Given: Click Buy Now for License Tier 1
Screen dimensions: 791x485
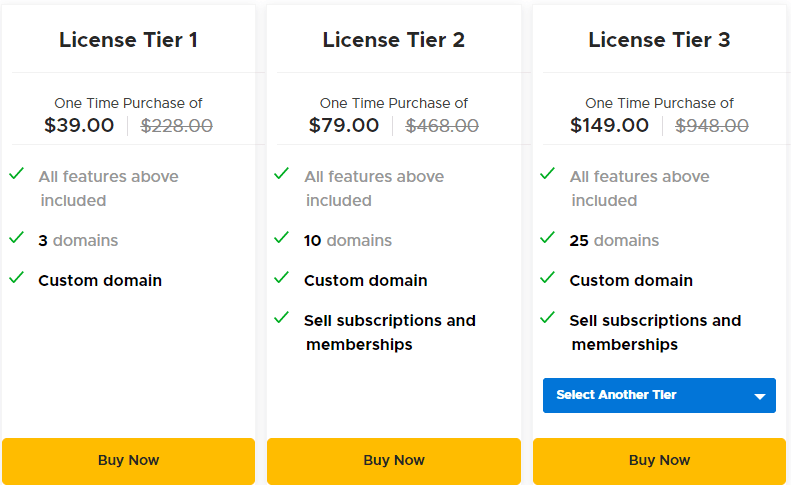Looking at the screenshot, I should (x=128, y=461).
